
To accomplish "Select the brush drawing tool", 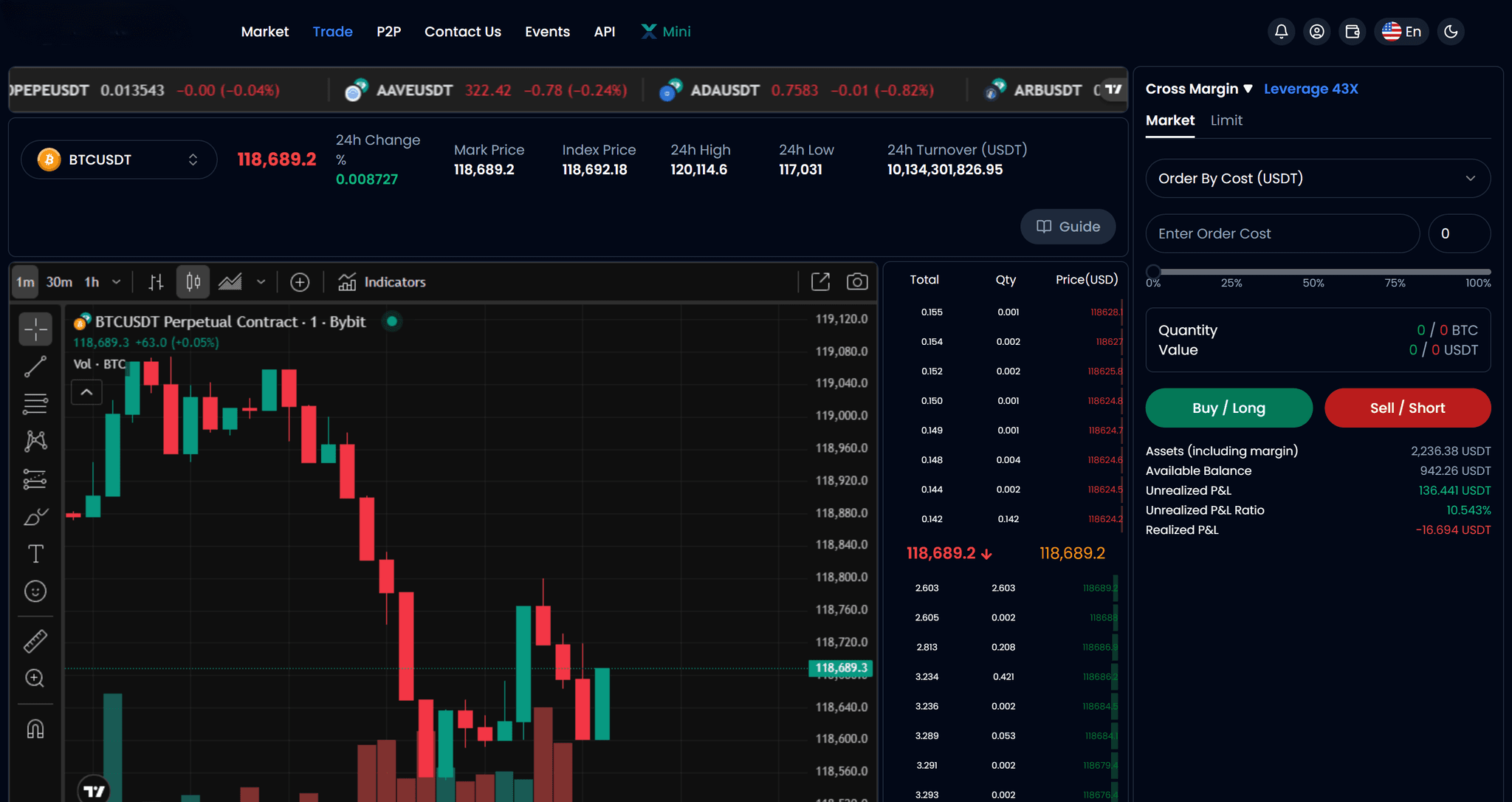I will [x=35, y=516].
